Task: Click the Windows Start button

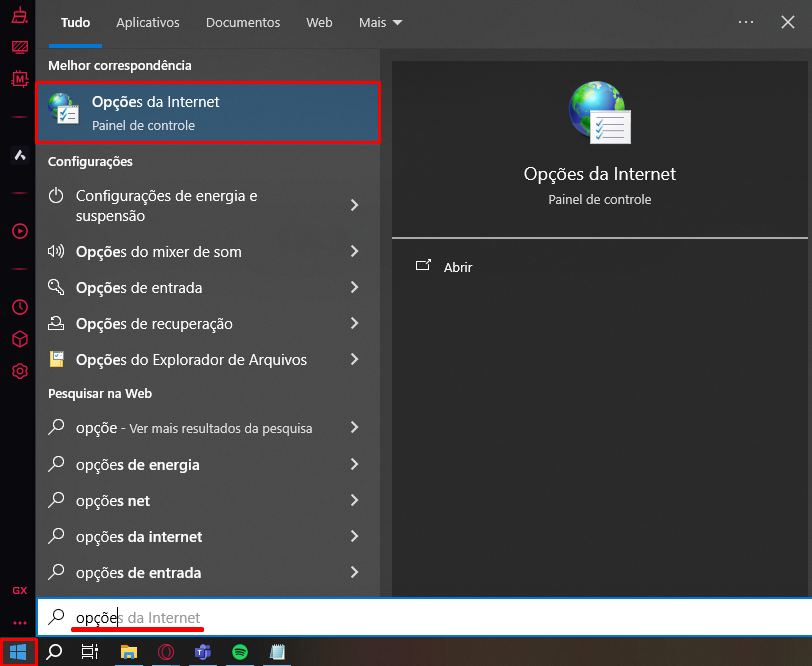Action: tap(18, 652)
